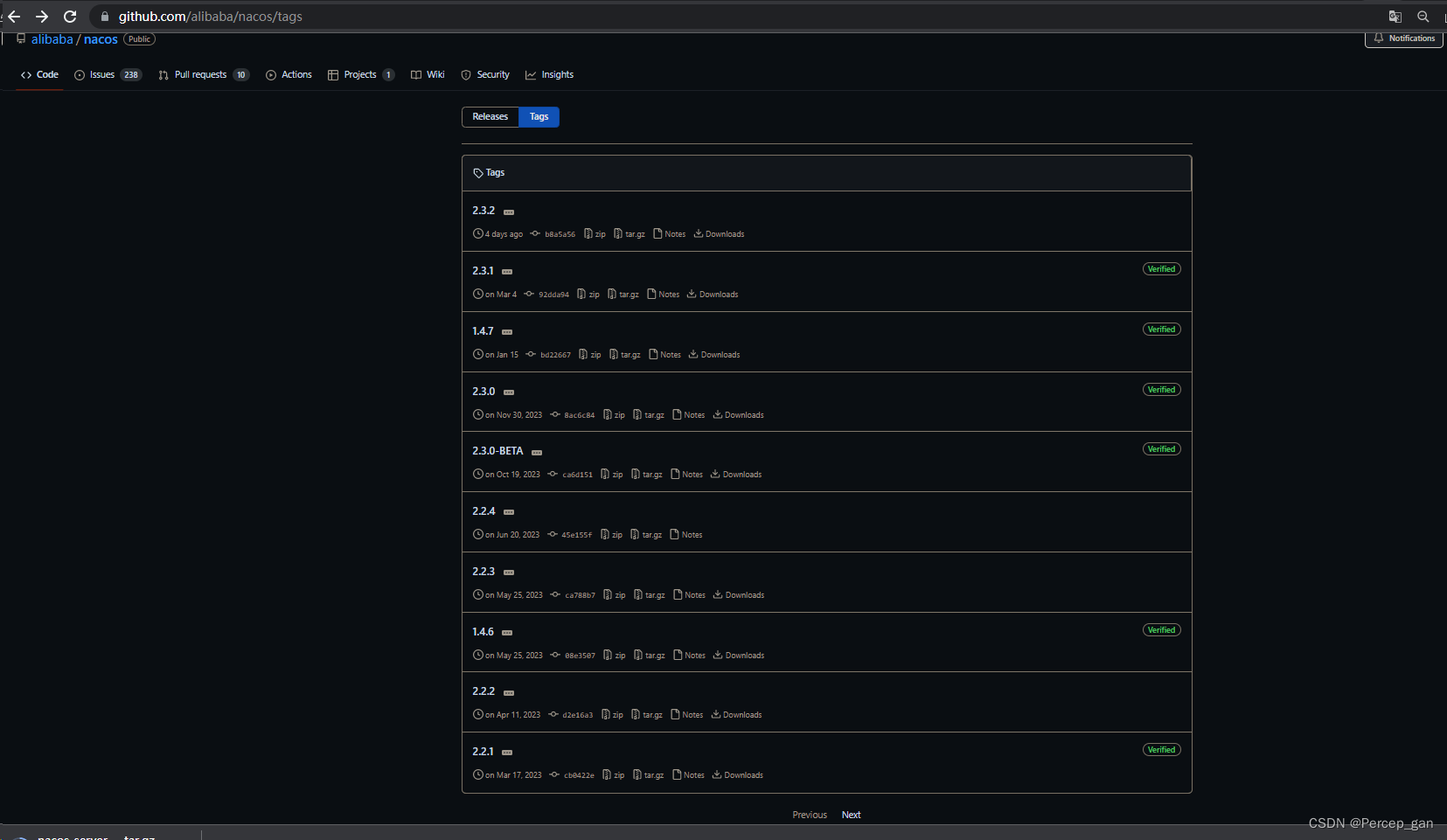Screen dimensions: 1447x840
Task: Open tag 2.2.3
Action: pyautogui.click(x=483, y=572)
